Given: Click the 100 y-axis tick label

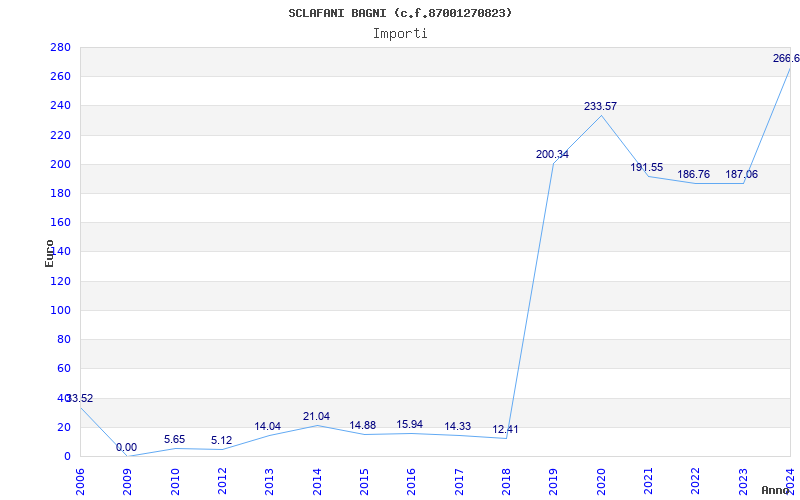Looking at the screenshot, I should (x=60, y=310).
